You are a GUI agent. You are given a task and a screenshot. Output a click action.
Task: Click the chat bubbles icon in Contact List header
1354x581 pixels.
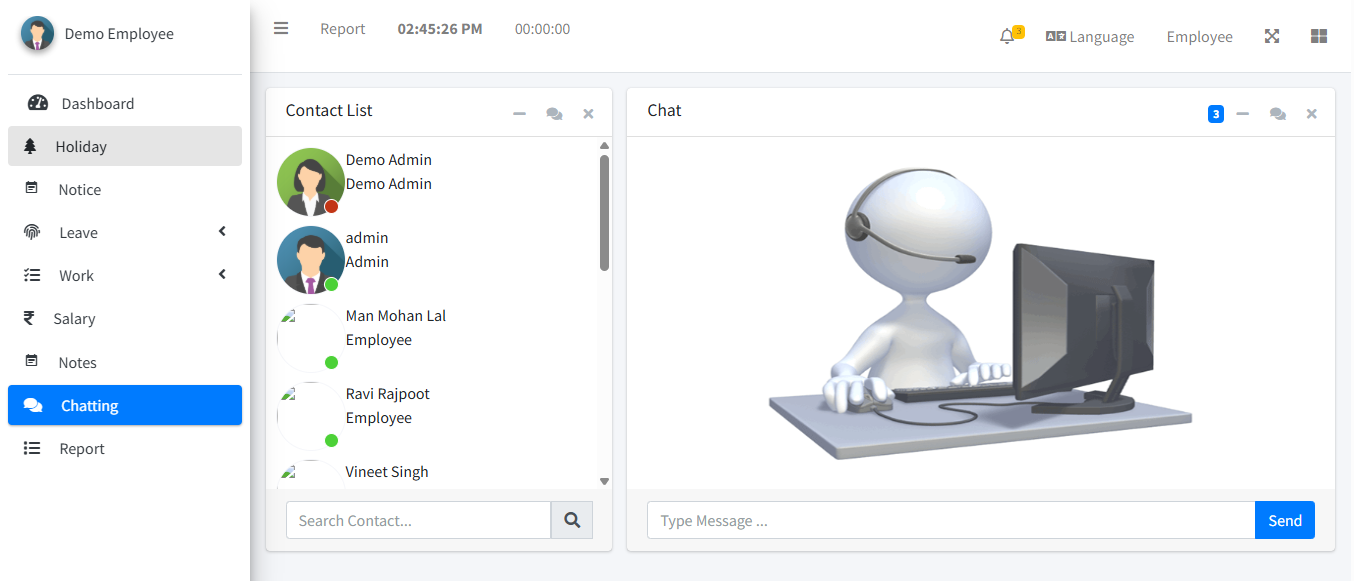(554, 114)
